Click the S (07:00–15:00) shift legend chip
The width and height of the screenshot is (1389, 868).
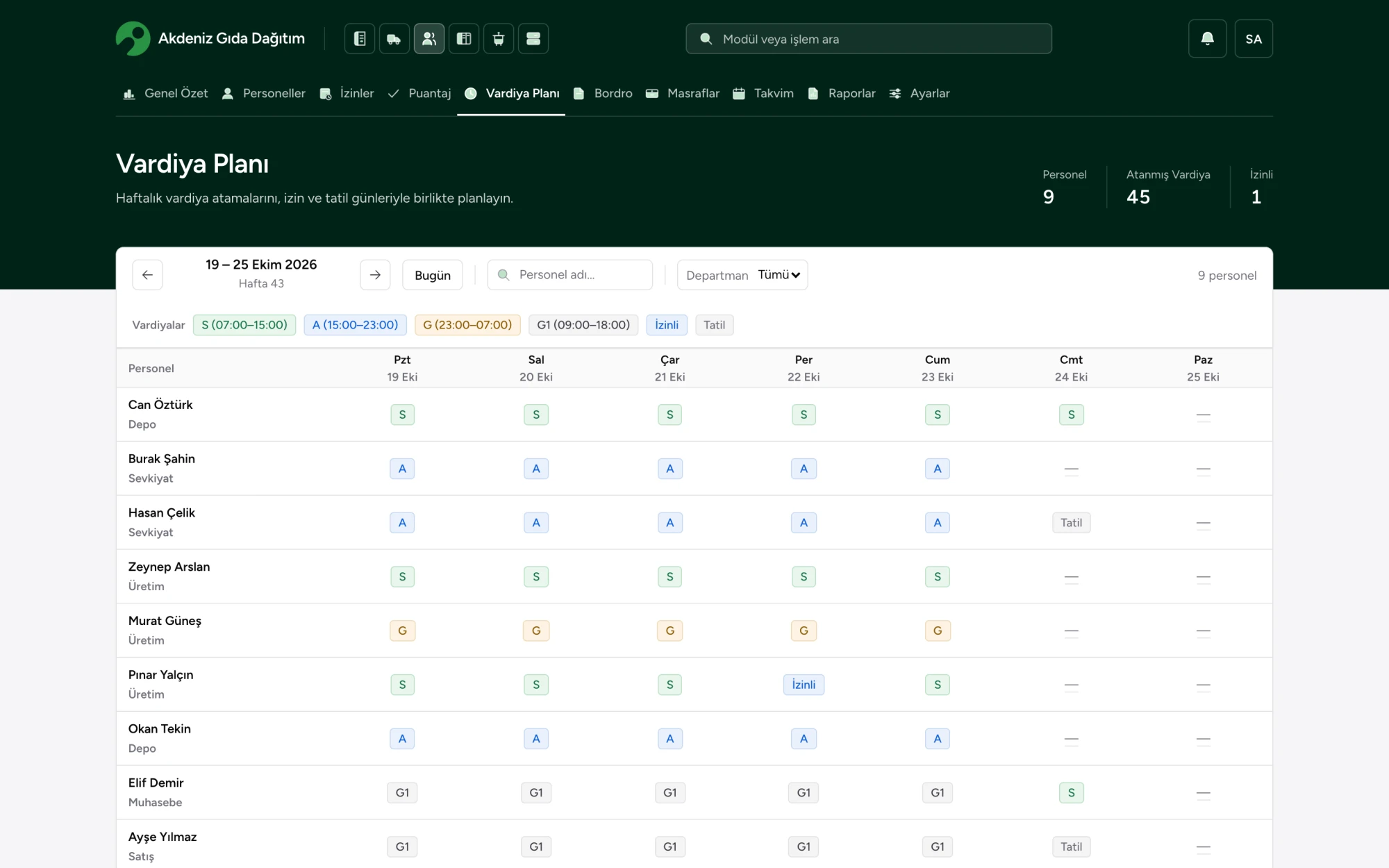coord(244,325)
